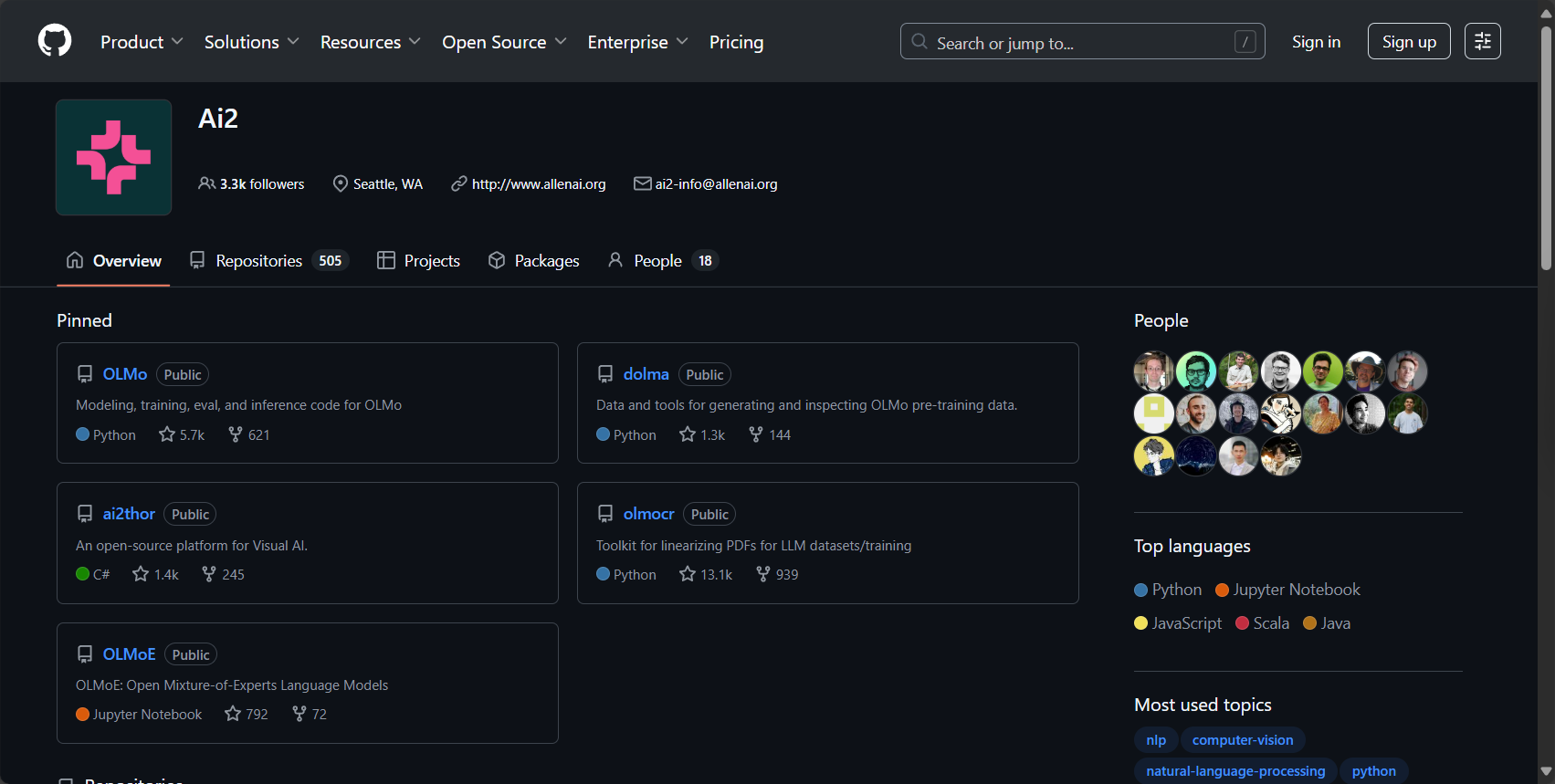This screenshot has width=1555, height=784.
Task: Expand the Product menu
Action: 142,42
